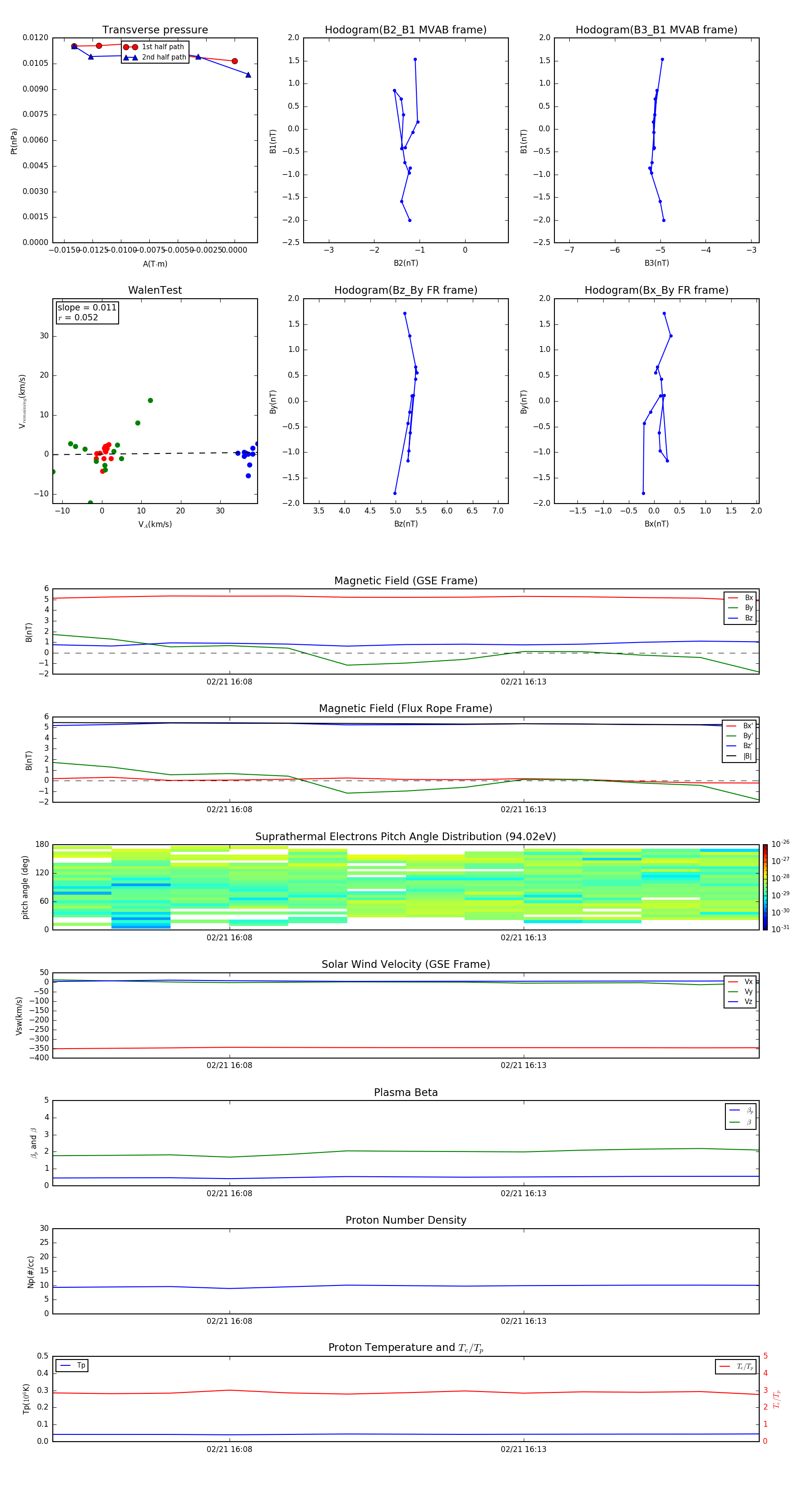Screen dimensions: 812x1489
Task: Click the 'Hodogram(Bx_By FR frame)' title
Action: pyautogui.click(x=656, y=290)
